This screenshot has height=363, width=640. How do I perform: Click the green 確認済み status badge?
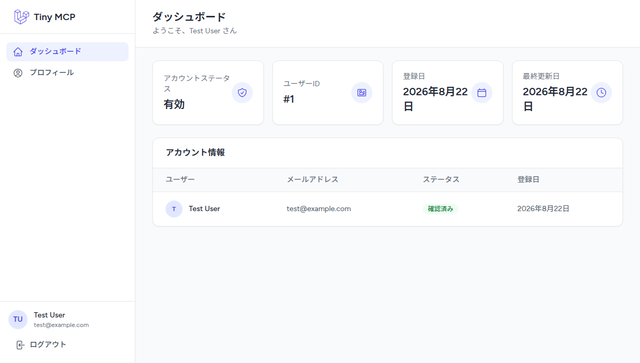coord(440,209)
